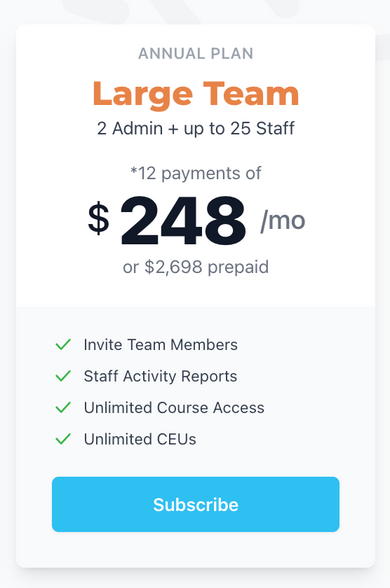Click the Unlimited CEUs feature text
This screenshot has height=588, width=390.
coord(140,439)
